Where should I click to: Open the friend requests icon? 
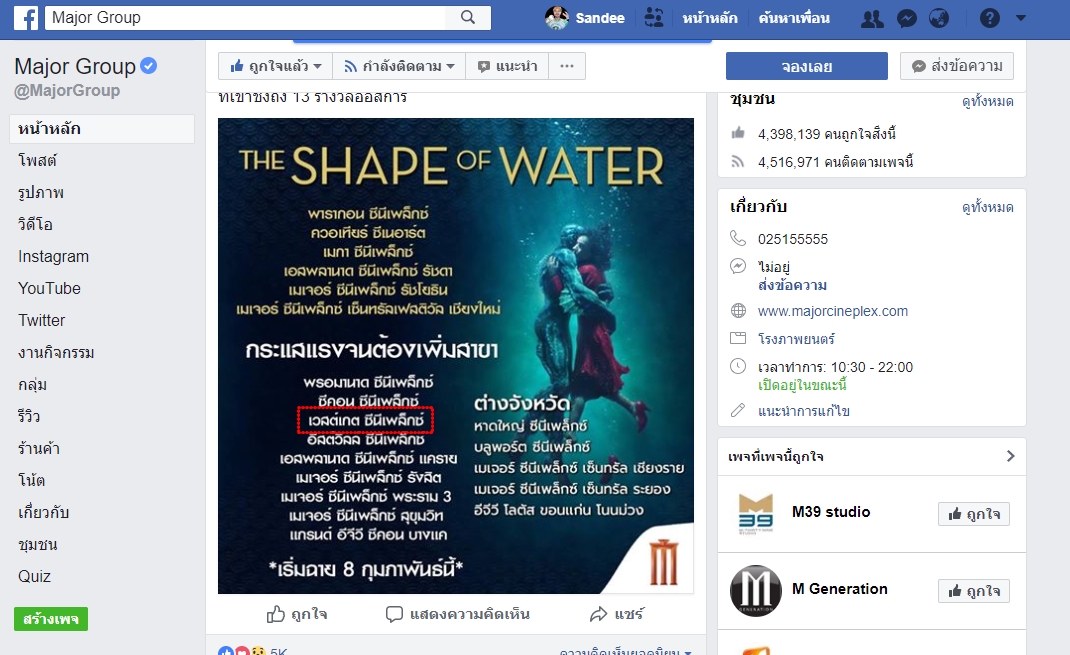[x=871, y=18]
